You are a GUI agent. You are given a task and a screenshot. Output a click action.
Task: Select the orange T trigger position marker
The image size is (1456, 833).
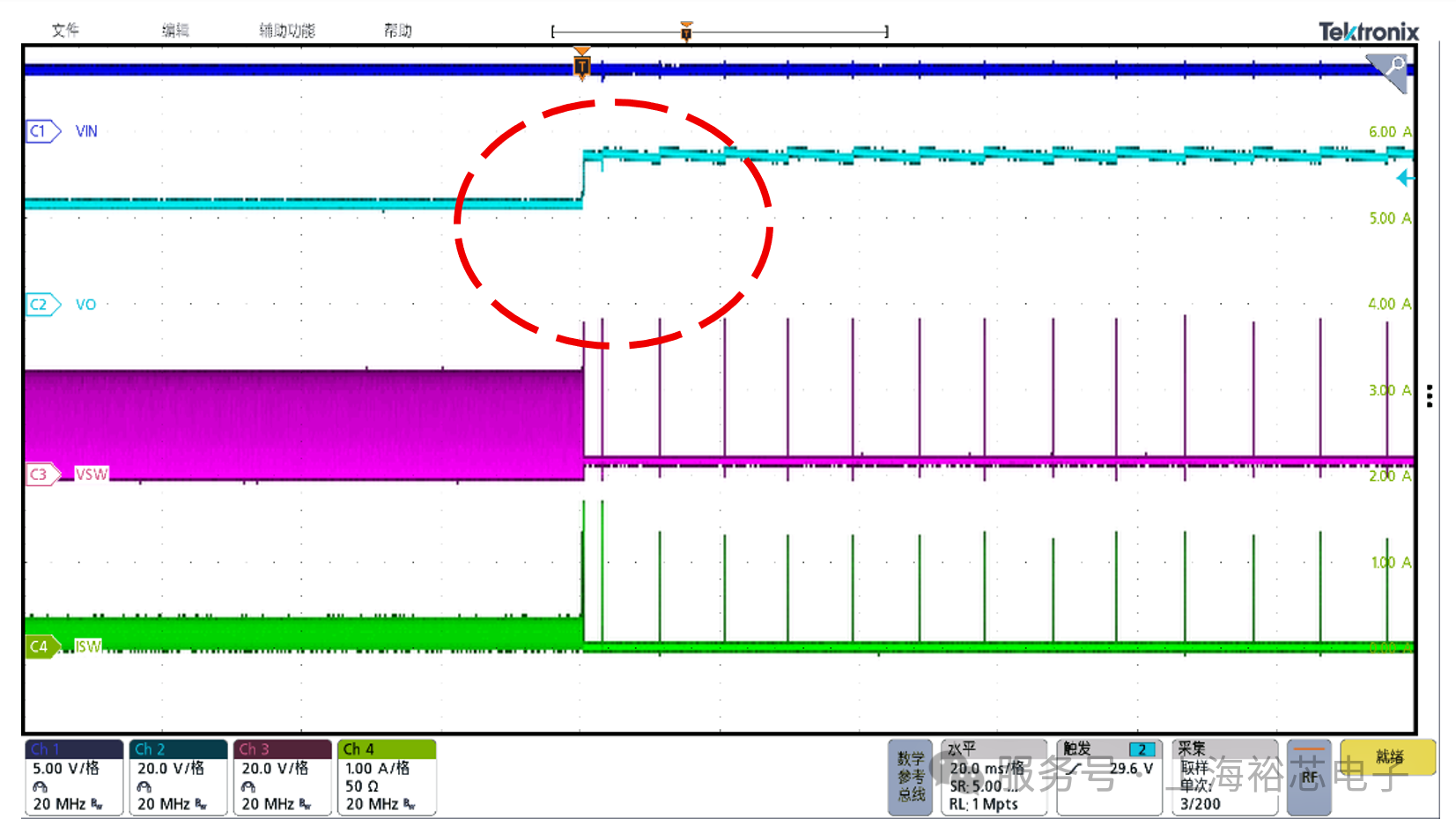[x=581, y=64]
